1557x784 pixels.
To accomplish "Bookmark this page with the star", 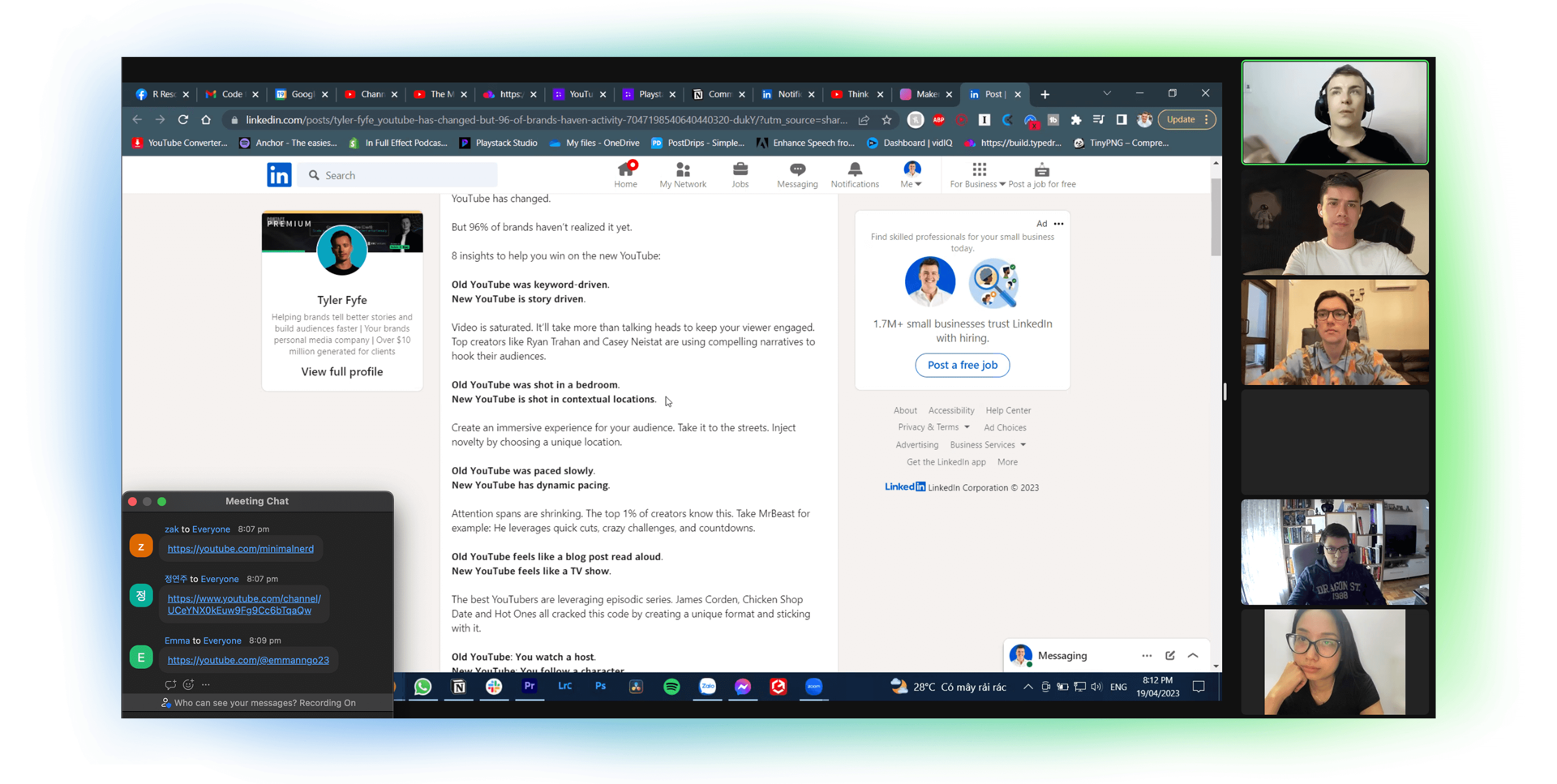I will click(x=887, y=120).
